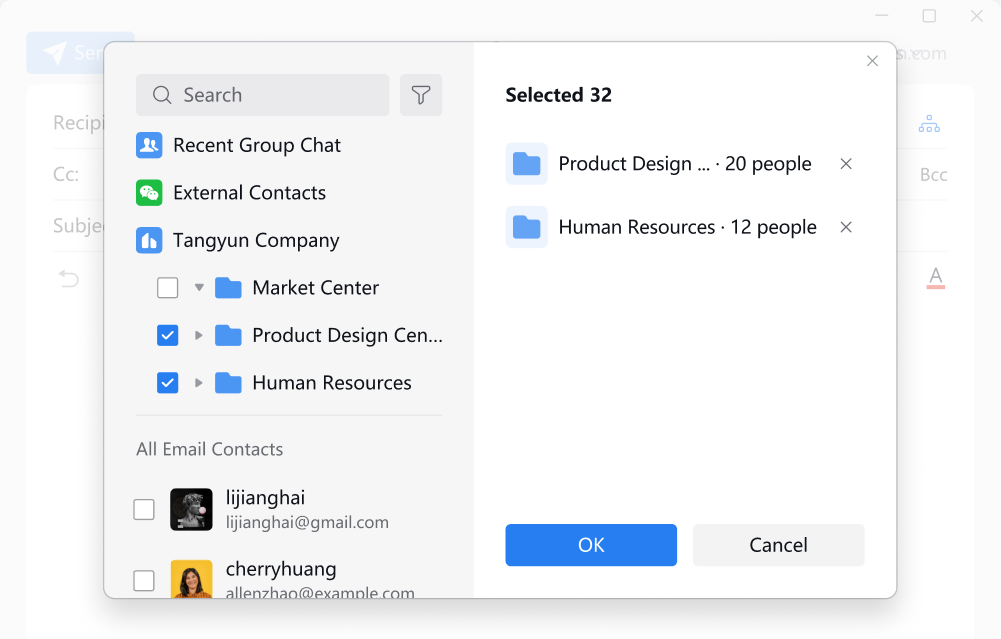Screen dimensions: 1001x639
Task: Collapse the Market Center folder arrow
Action: [x=199, y=288]
